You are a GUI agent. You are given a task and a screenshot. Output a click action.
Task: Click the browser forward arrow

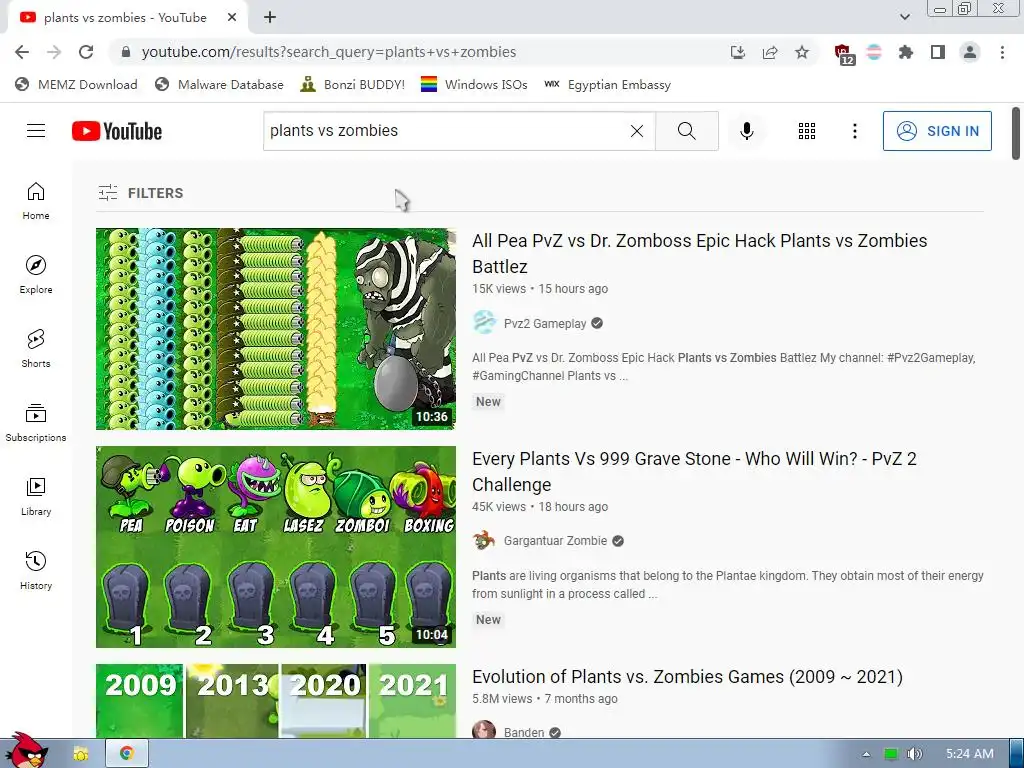click(54, 52)
